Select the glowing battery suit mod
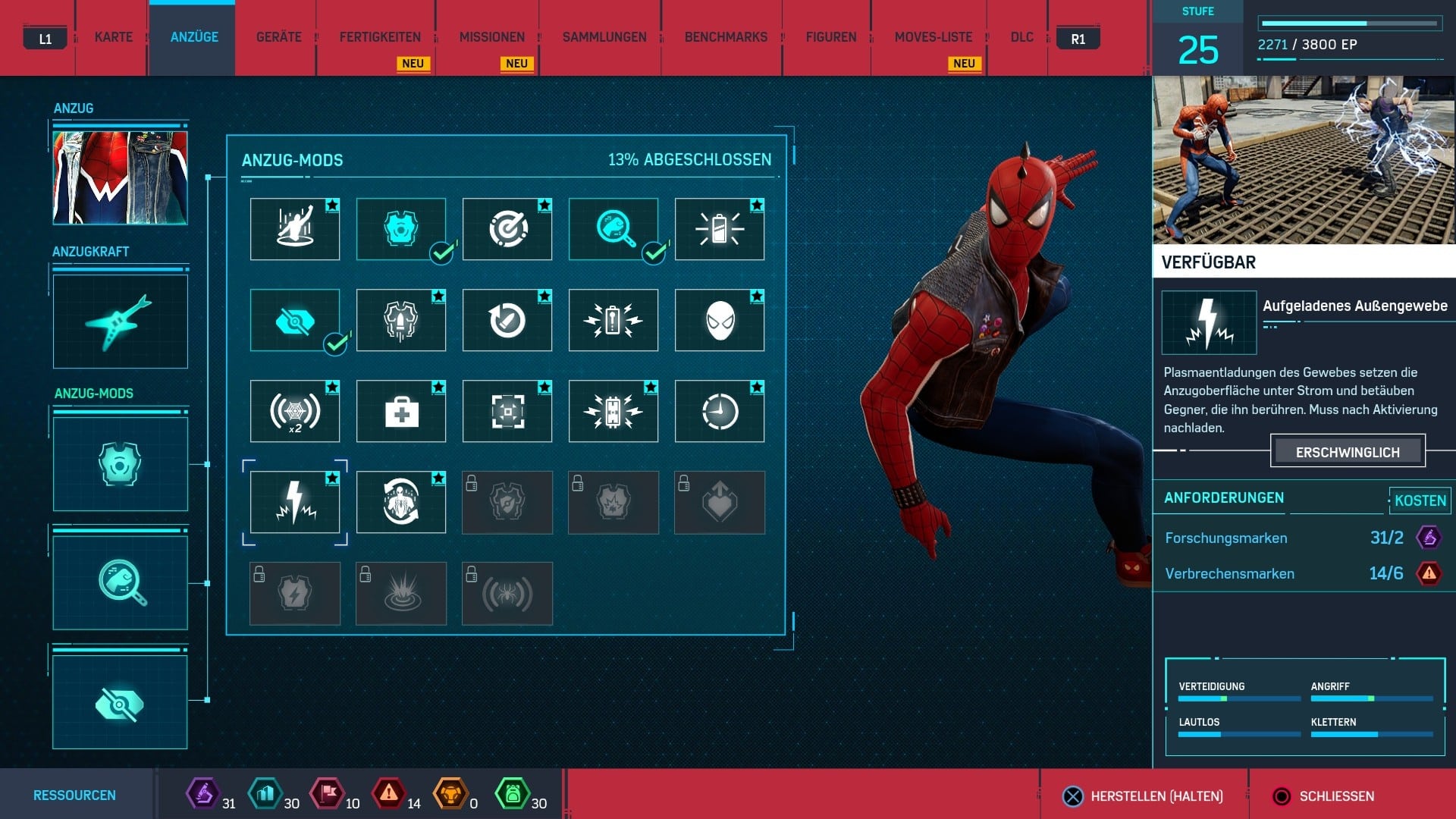Image resolution: width=1456 pixels, height=819 pixels. pos(720,229)
